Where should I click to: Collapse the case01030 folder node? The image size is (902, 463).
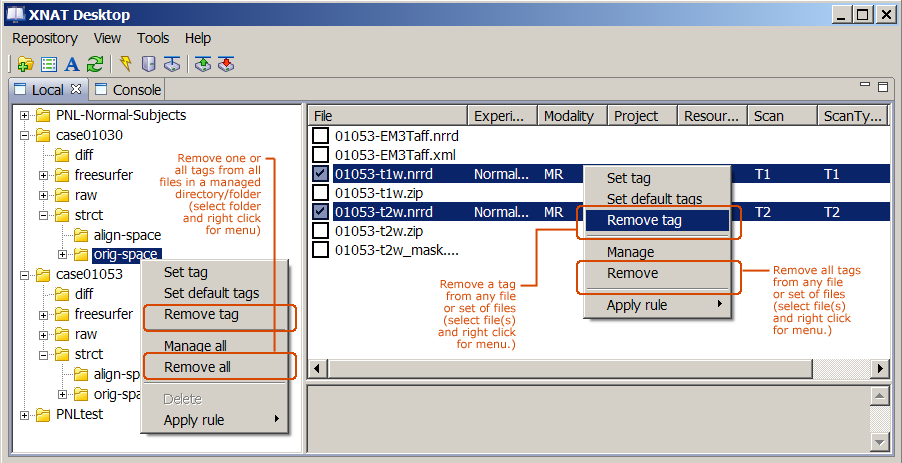[24, 135]
